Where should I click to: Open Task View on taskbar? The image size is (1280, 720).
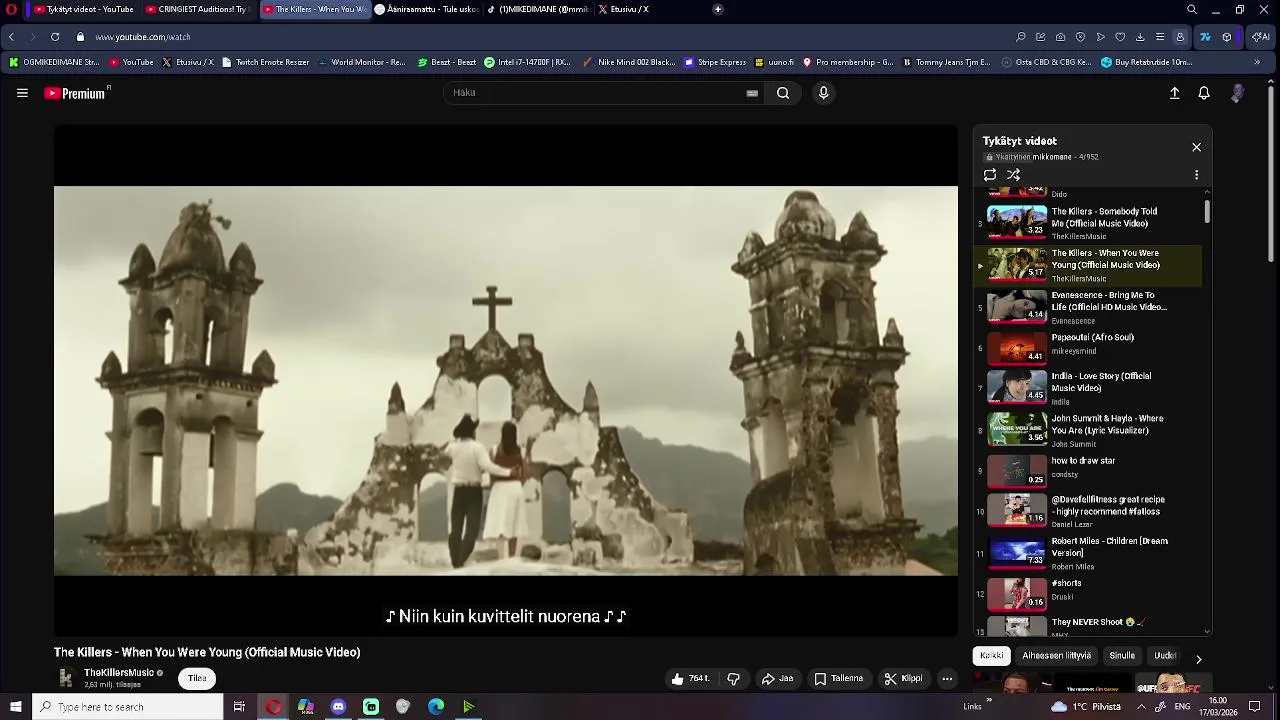point(239,707)
